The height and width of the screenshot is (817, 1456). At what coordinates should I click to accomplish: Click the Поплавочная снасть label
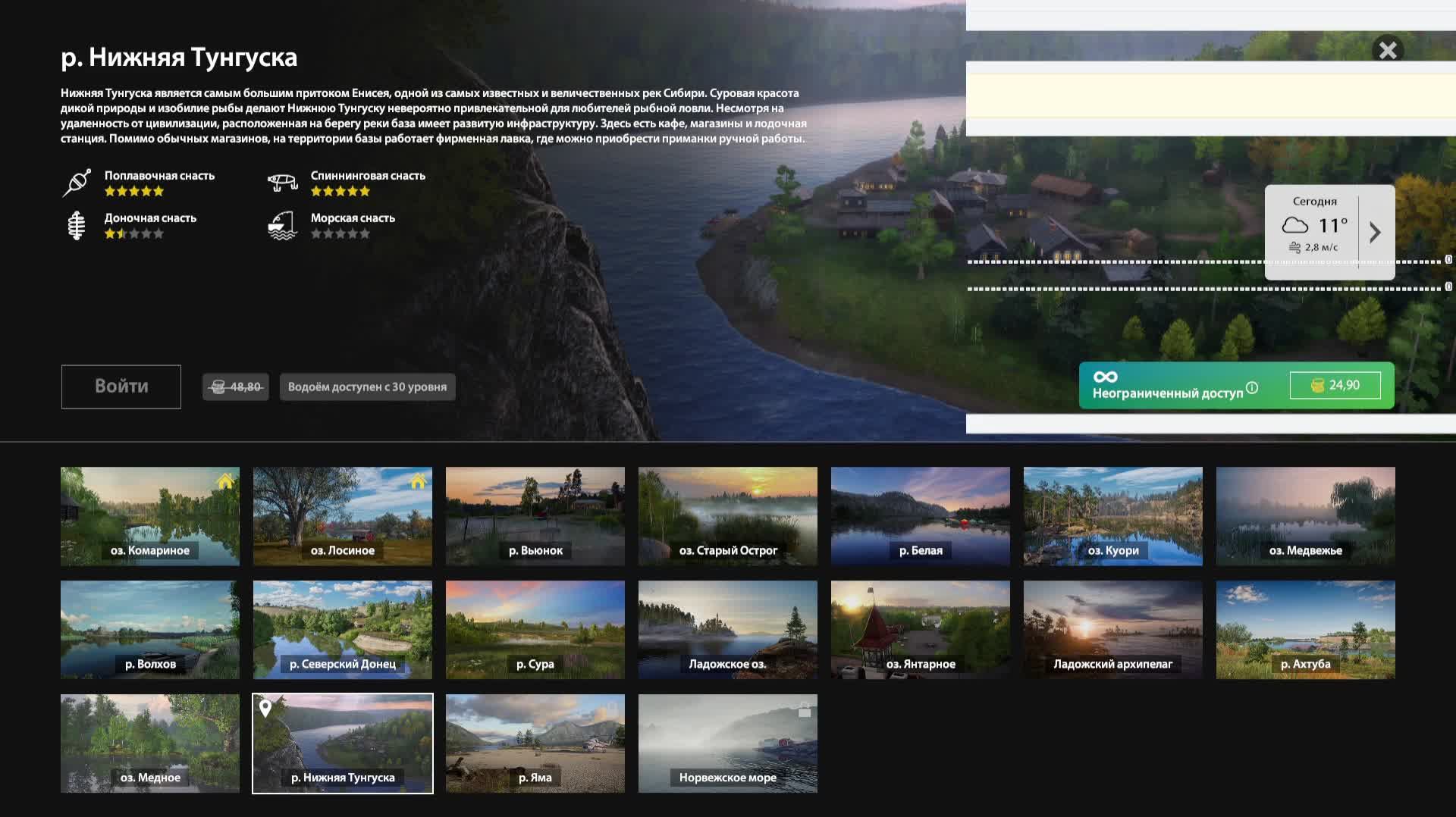coord(160,176)
